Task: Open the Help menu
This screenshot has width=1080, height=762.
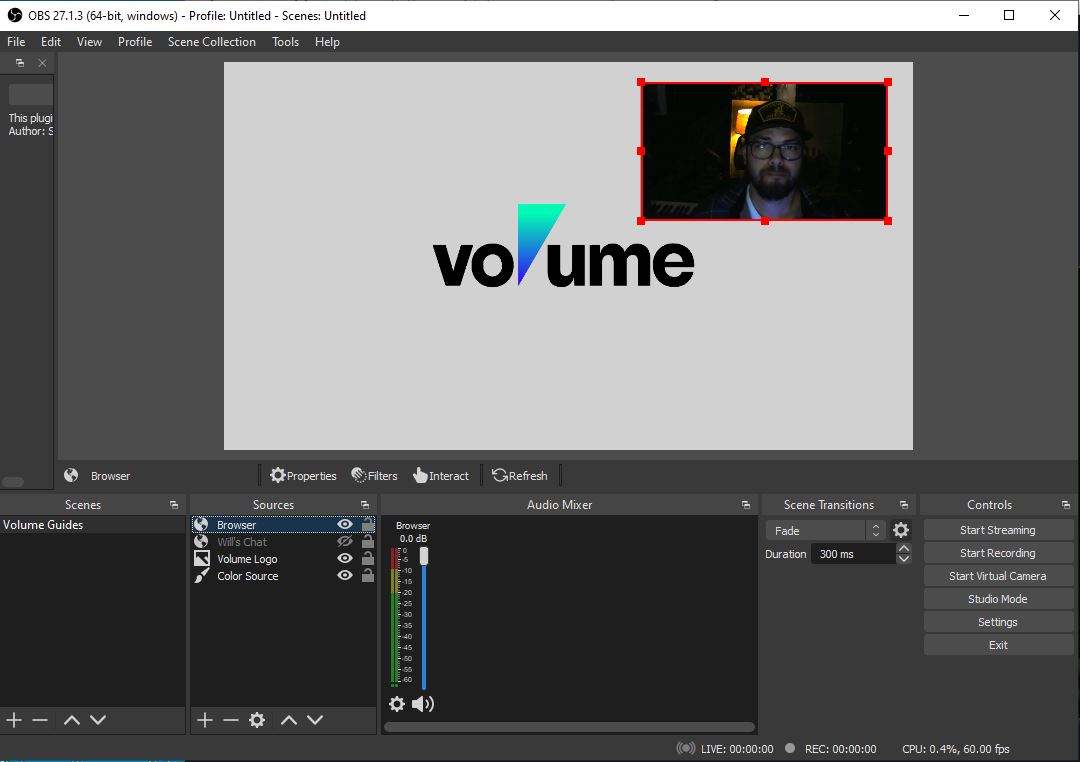Action: point(327,42)
